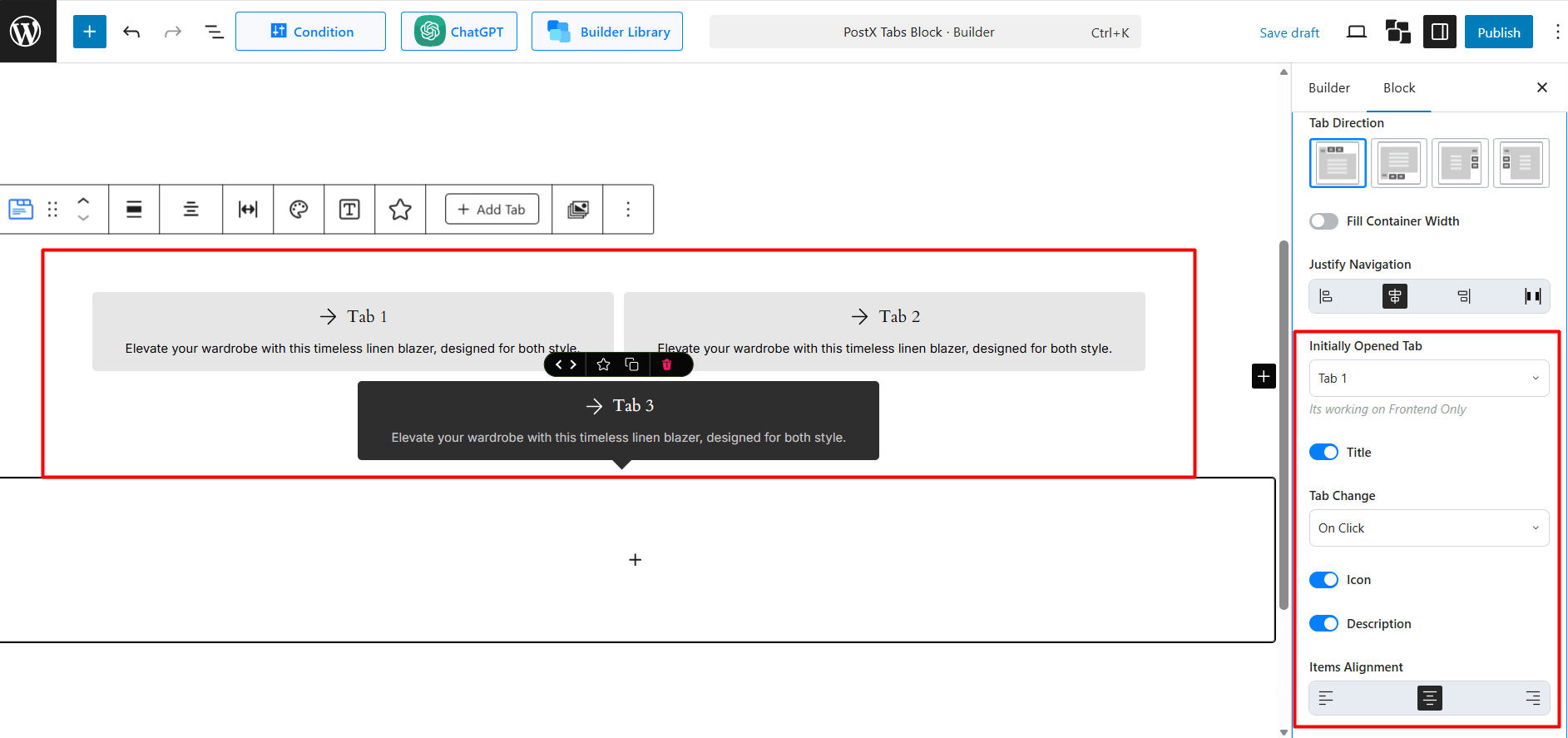1568x738 pixels.
Task: Add block inside tab content area
Action: point(636,560)
